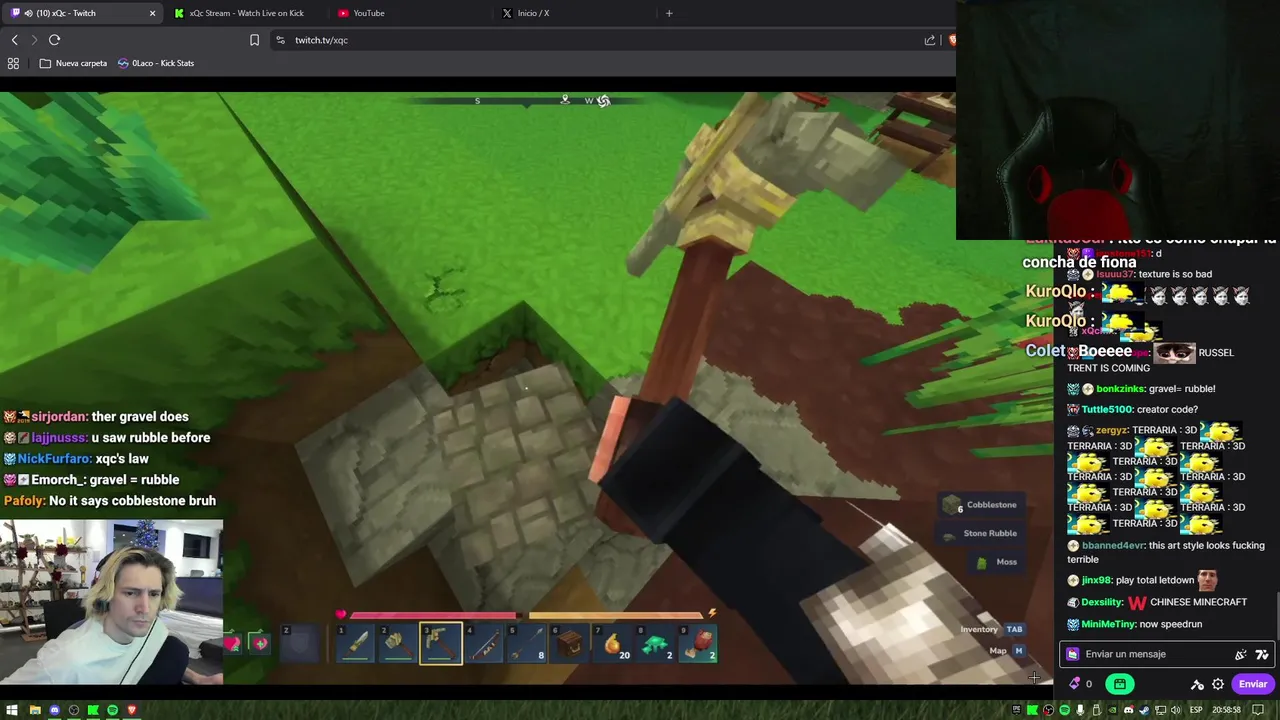This screenshot has width=1280, height=720.
Task: Select the knife in hotbar slot 1
Action: (355, 643)
